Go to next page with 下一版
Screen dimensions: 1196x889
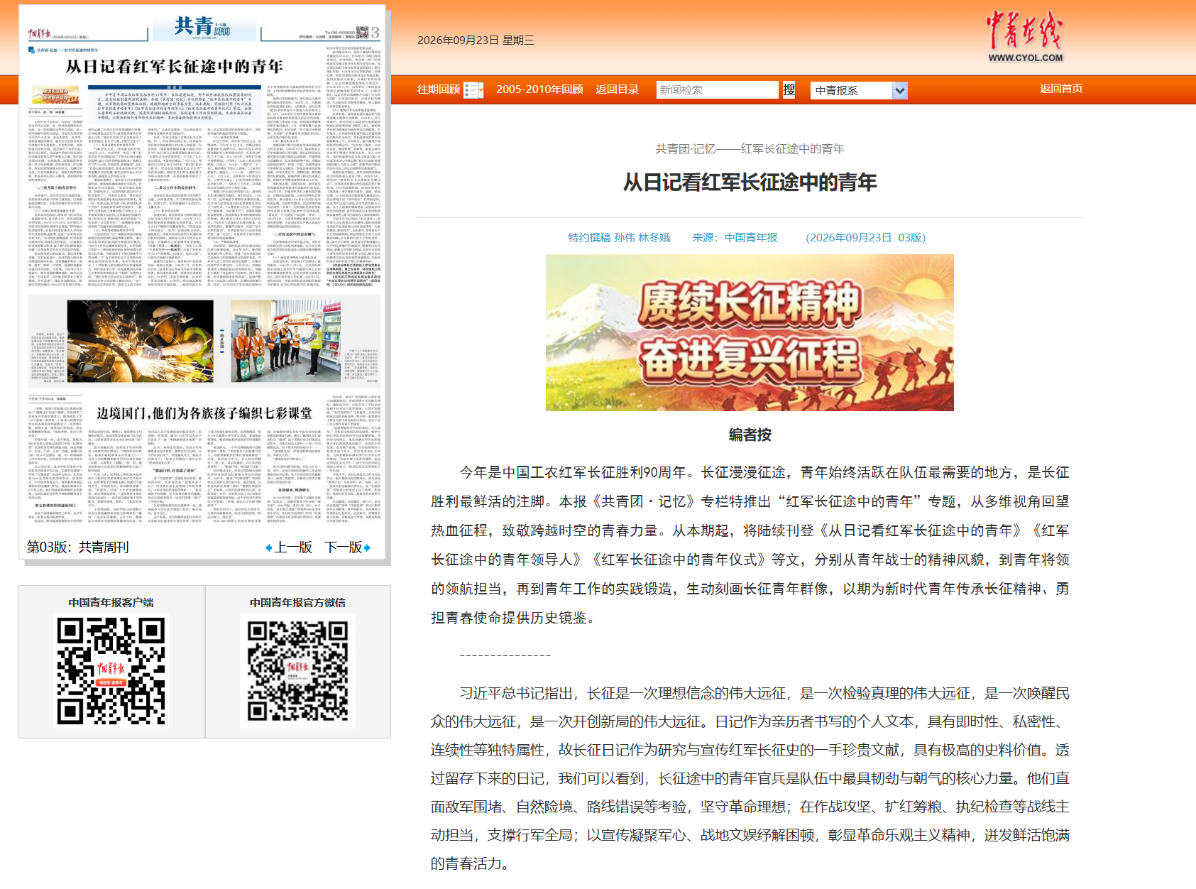click(348, 547)
